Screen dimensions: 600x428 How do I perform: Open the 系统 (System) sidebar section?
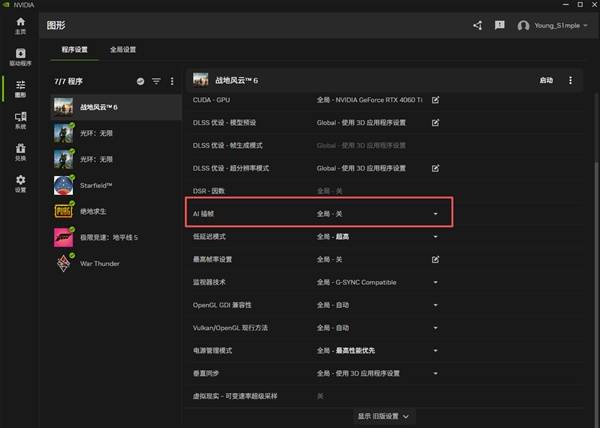click(20, 121)
